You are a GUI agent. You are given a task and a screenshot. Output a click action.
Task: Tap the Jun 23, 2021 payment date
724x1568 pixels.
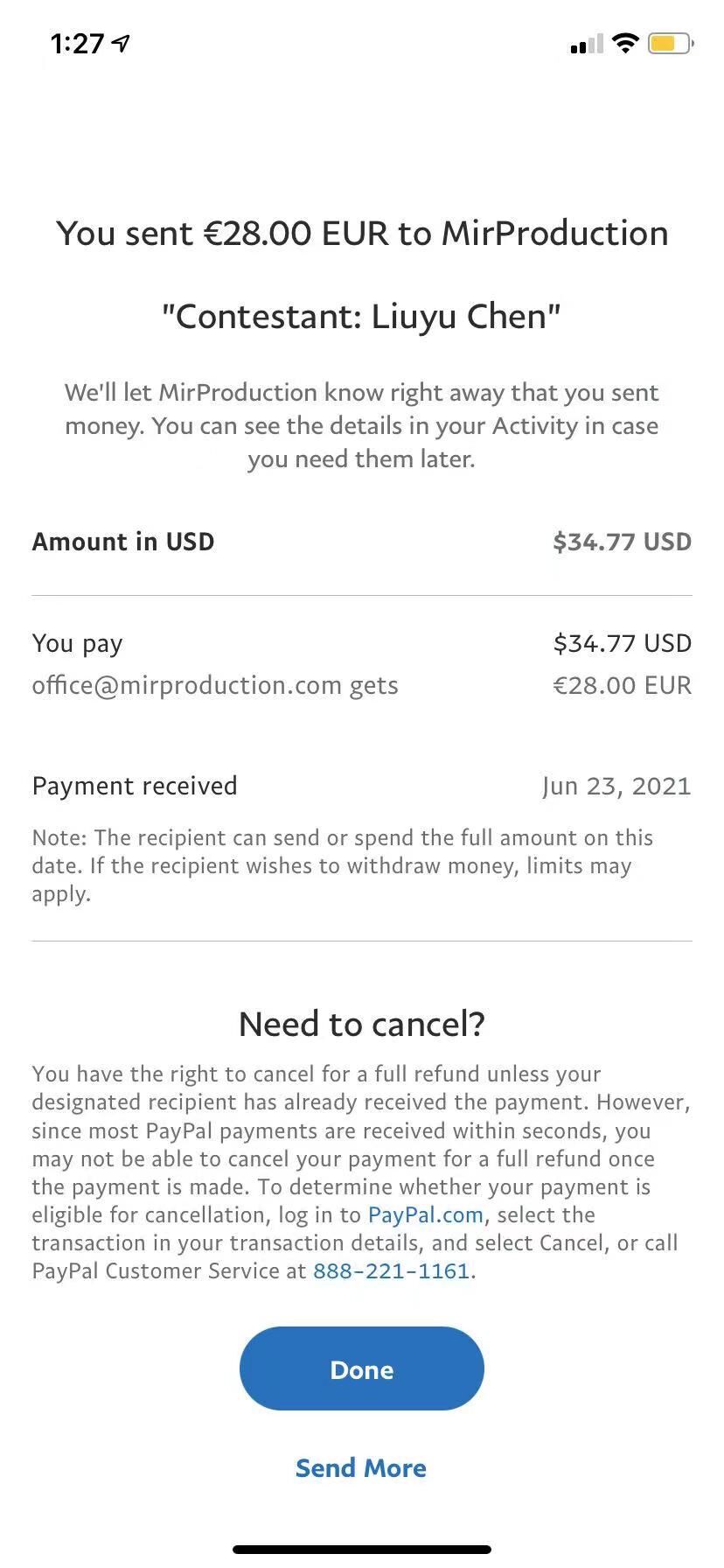coord(616,786)
